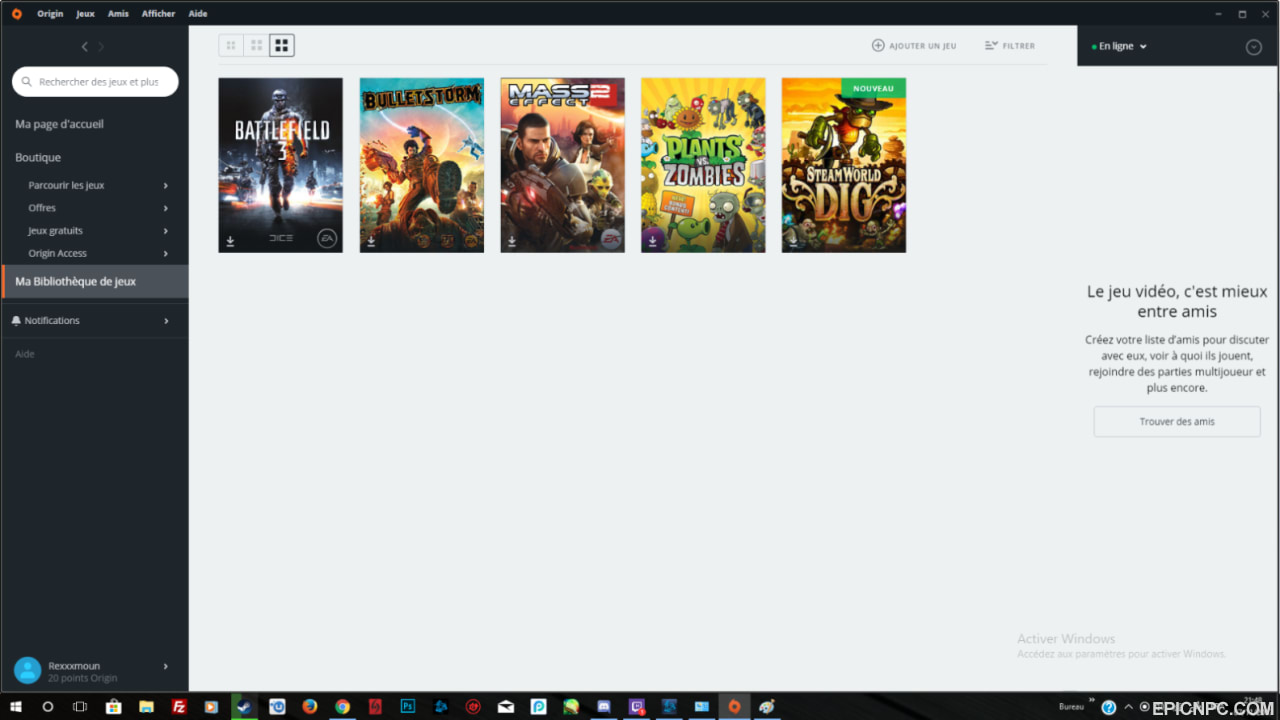Open Google Chrome from the taskbar

[342, 706]
